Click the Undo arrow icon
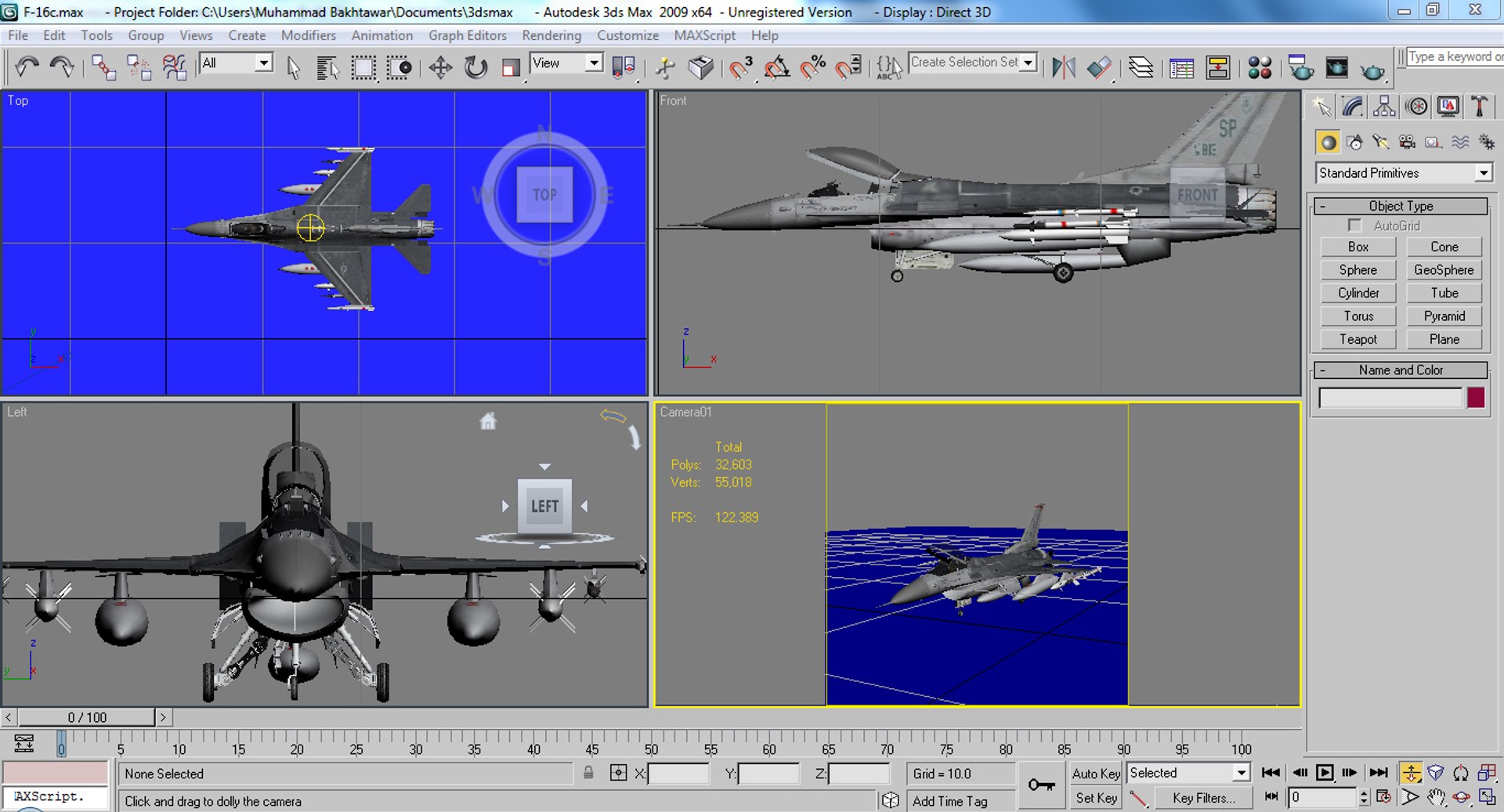The width and height of the screenshot is (1504, 812). click(27, 67)
